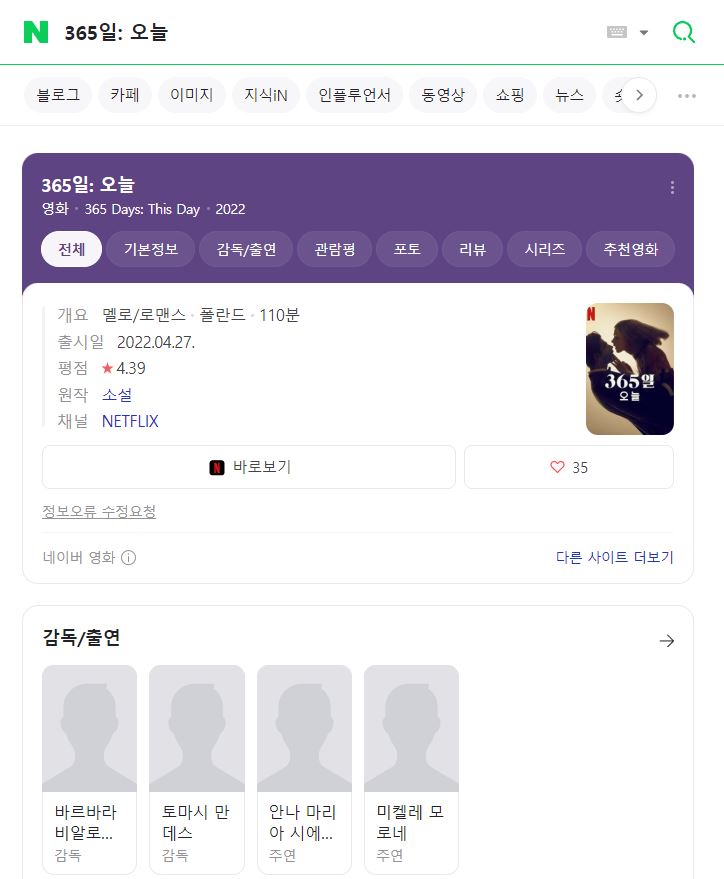
Task: Expand 다른 사이트 더보기 link
Action: (614, 557)
